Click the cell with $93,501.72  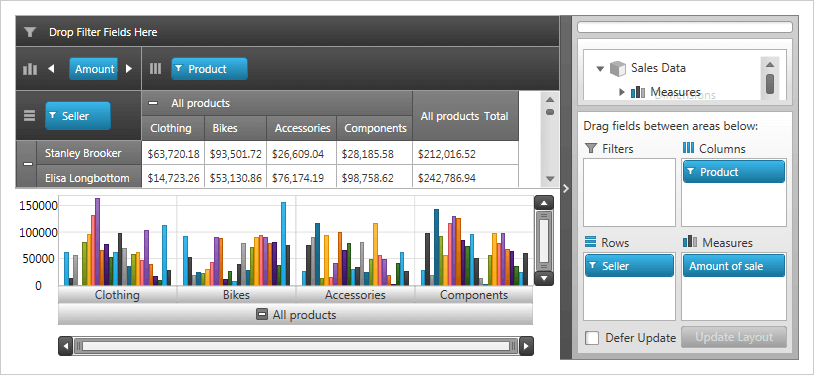(236, 154)
